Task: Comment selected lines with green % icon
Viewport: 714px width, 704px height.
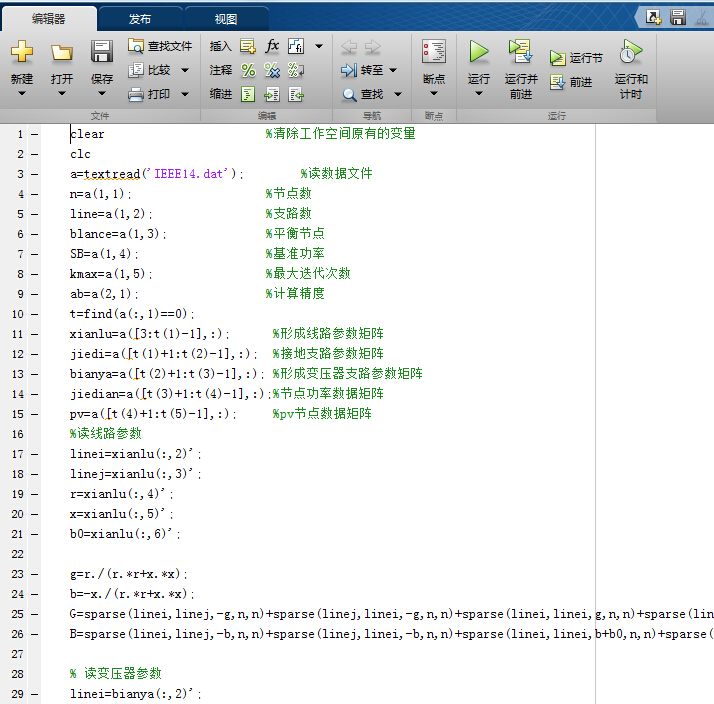Action: pos(248,70)
